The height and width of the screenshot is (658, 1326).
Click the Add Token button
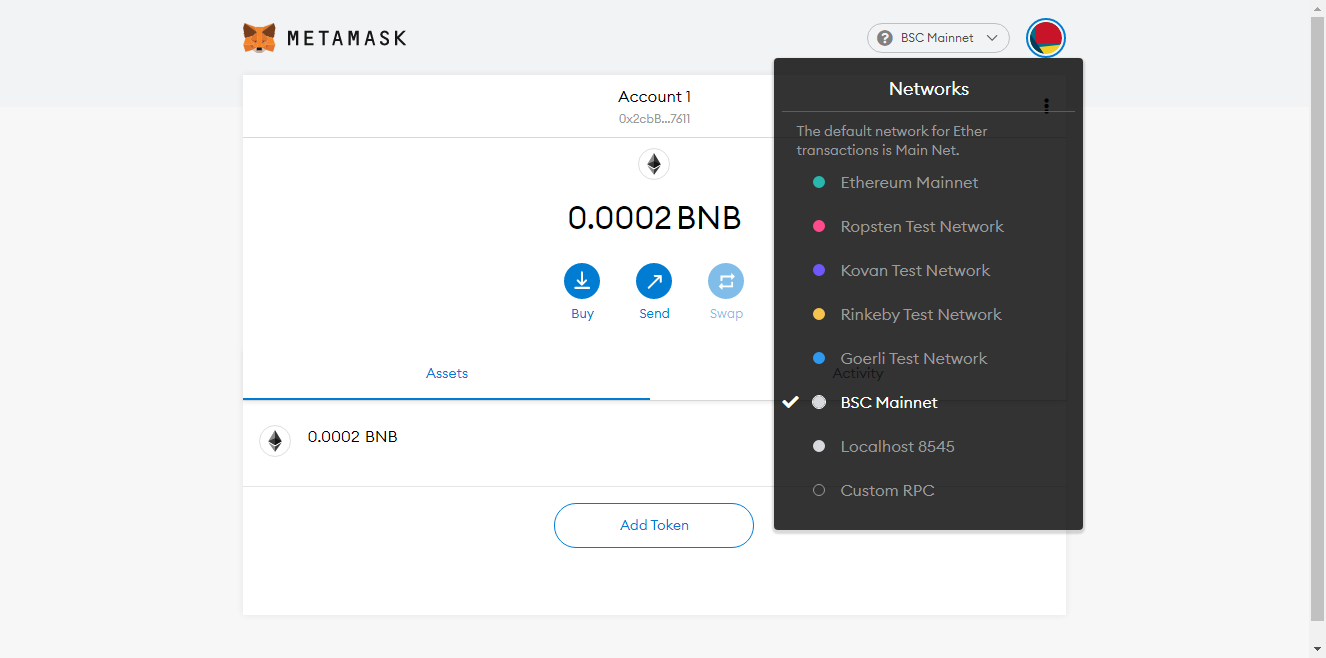pyautogui.click(x=654, y=525)
